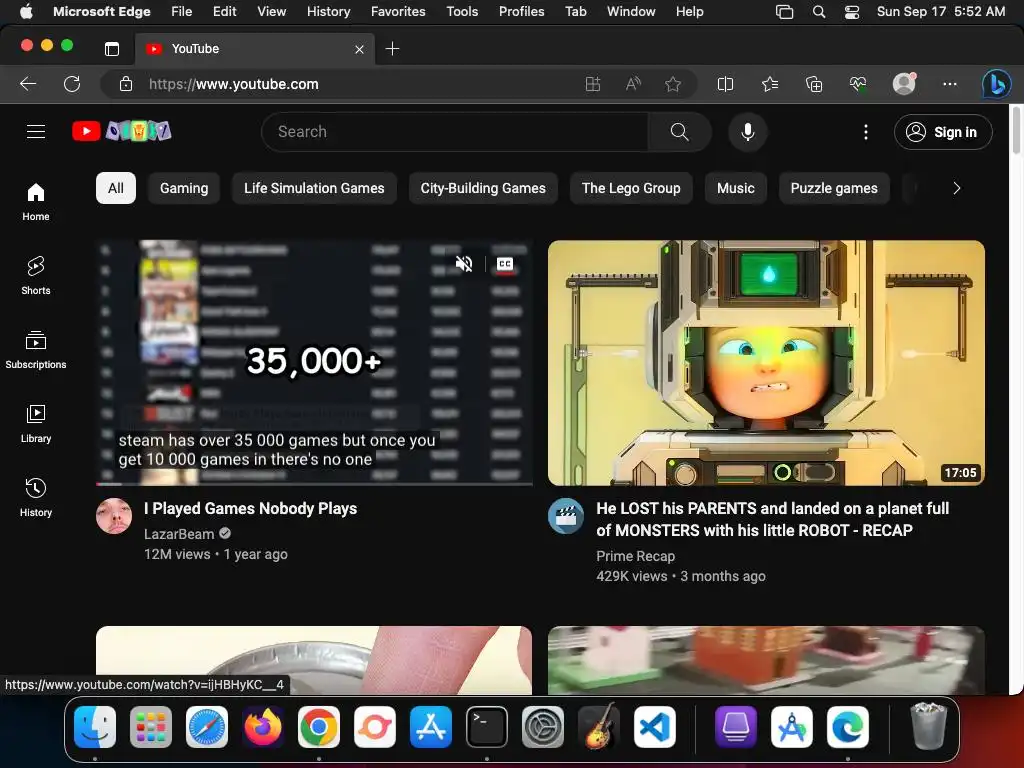
Task: Select The Lego Group chip
Action: [631, 188]
